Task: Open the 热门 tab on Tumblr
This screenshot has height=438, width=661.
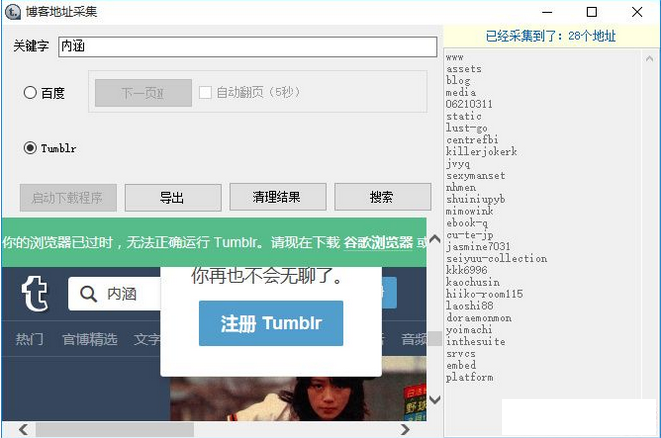Action: [29, 339]
